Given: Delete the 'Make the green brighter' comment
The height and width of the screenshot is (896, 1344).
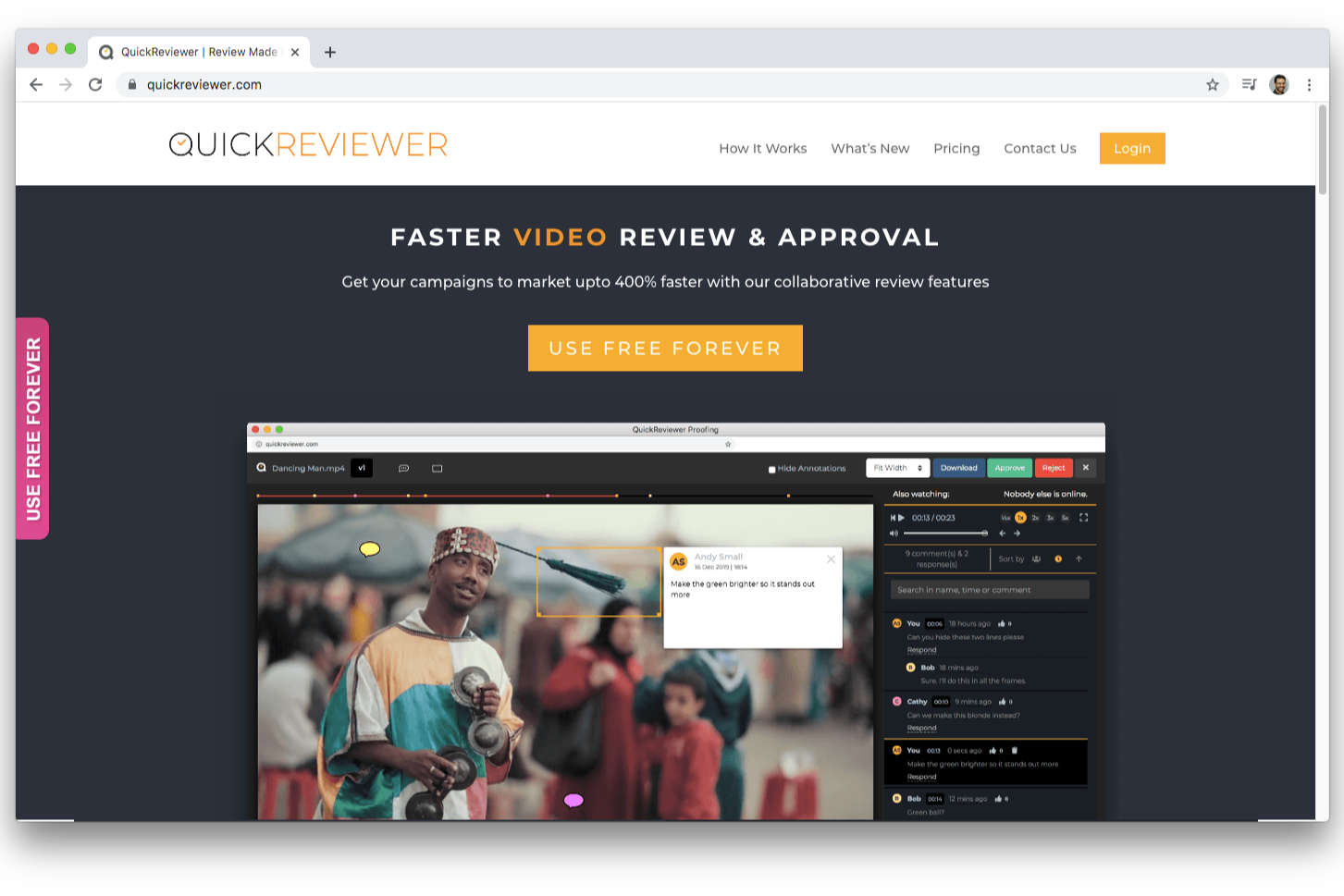Looking at the screenshot, I should 1014,751.
